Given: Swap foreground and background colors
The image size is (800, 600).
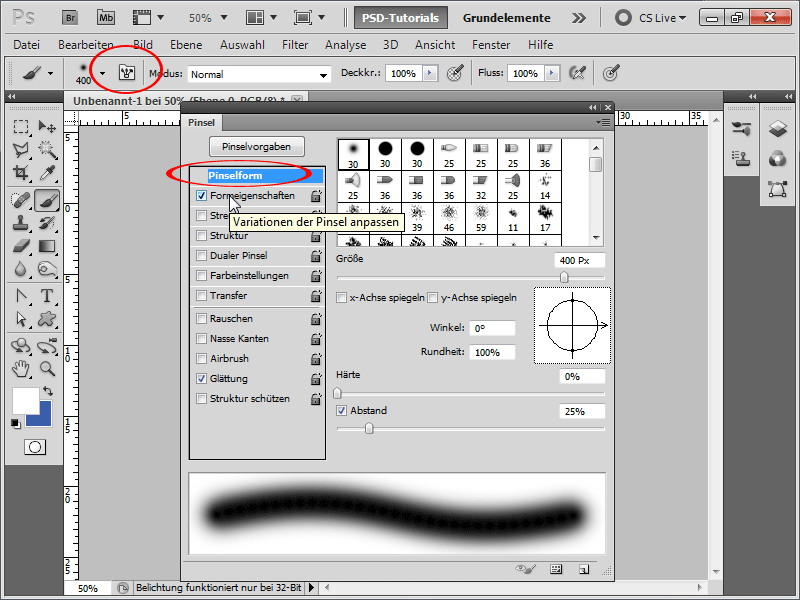Looking at the screenshot, I should tap(48, 391).
